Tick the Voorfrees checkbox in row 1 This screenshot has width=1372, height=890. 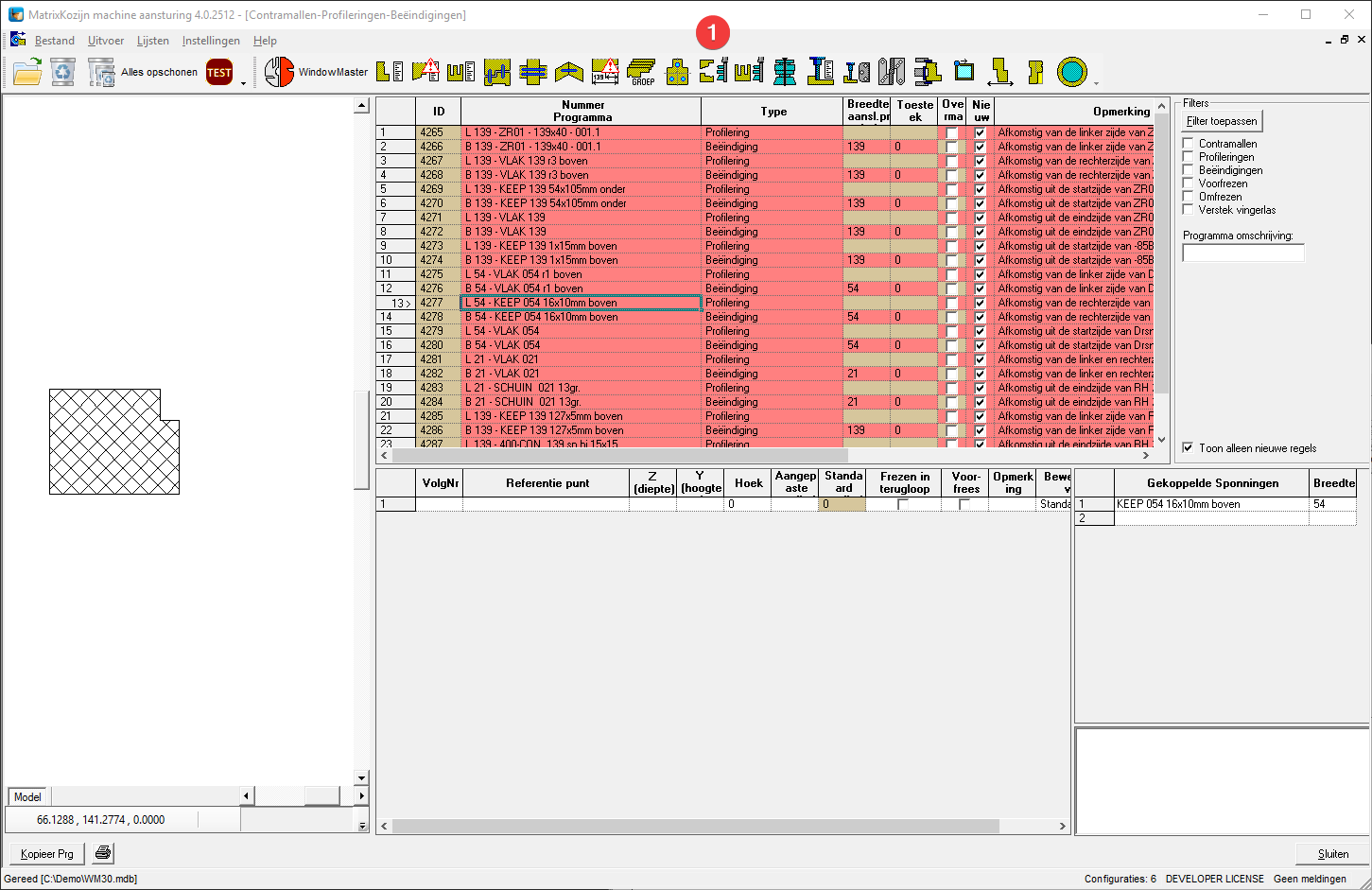(x=964, y=504)
